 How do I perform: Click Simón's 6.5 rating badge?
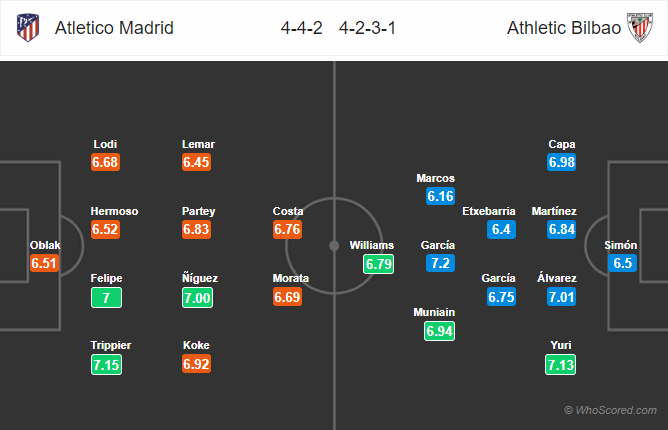tap(622, 263)
